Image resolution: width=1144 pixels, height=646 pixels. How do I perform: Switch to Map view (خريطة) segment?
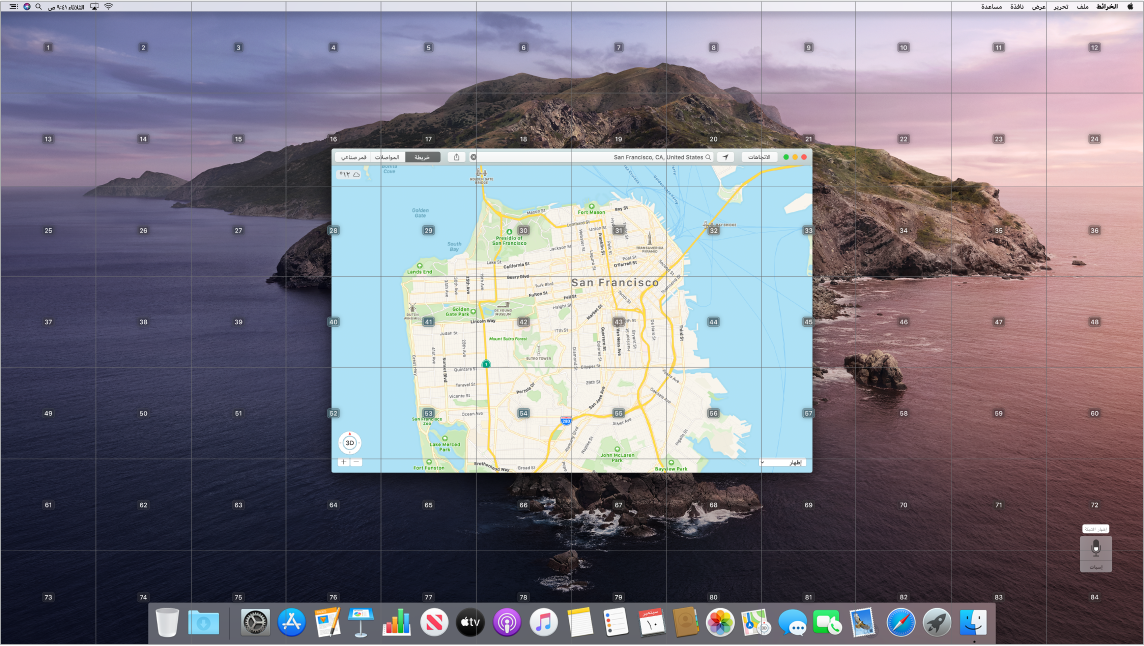(421, 157)
